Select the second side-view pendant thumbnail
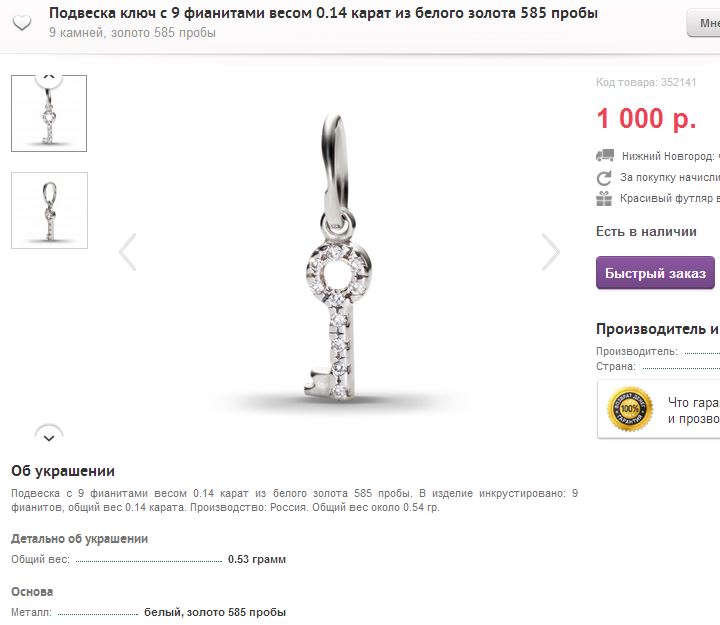This screenshot has height=625, width=720. point(49,210)
